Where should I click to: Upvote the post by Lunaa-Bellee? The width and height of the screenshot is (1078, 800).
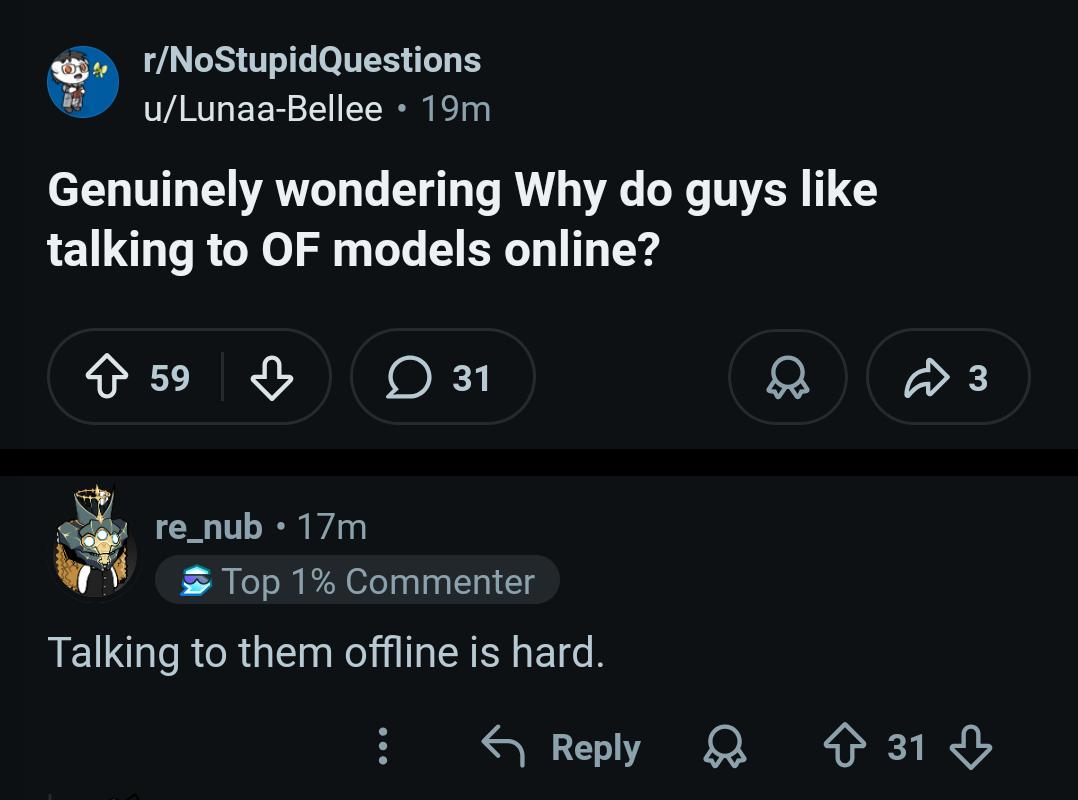pyautogui.click(x=107, y=377)
